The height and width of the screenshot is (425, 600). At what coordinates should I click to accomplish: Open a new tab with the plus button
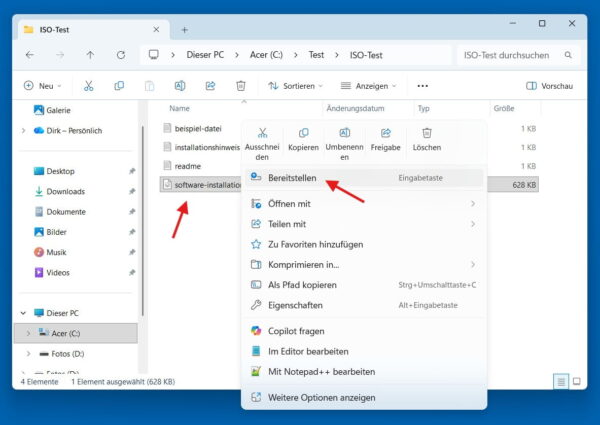click(x=184, y=30)
